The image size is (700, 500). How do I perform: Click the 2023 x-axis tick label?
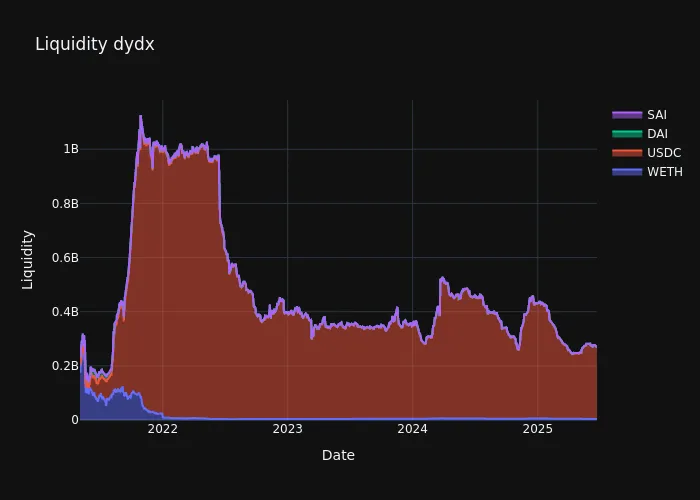point(288,429)
